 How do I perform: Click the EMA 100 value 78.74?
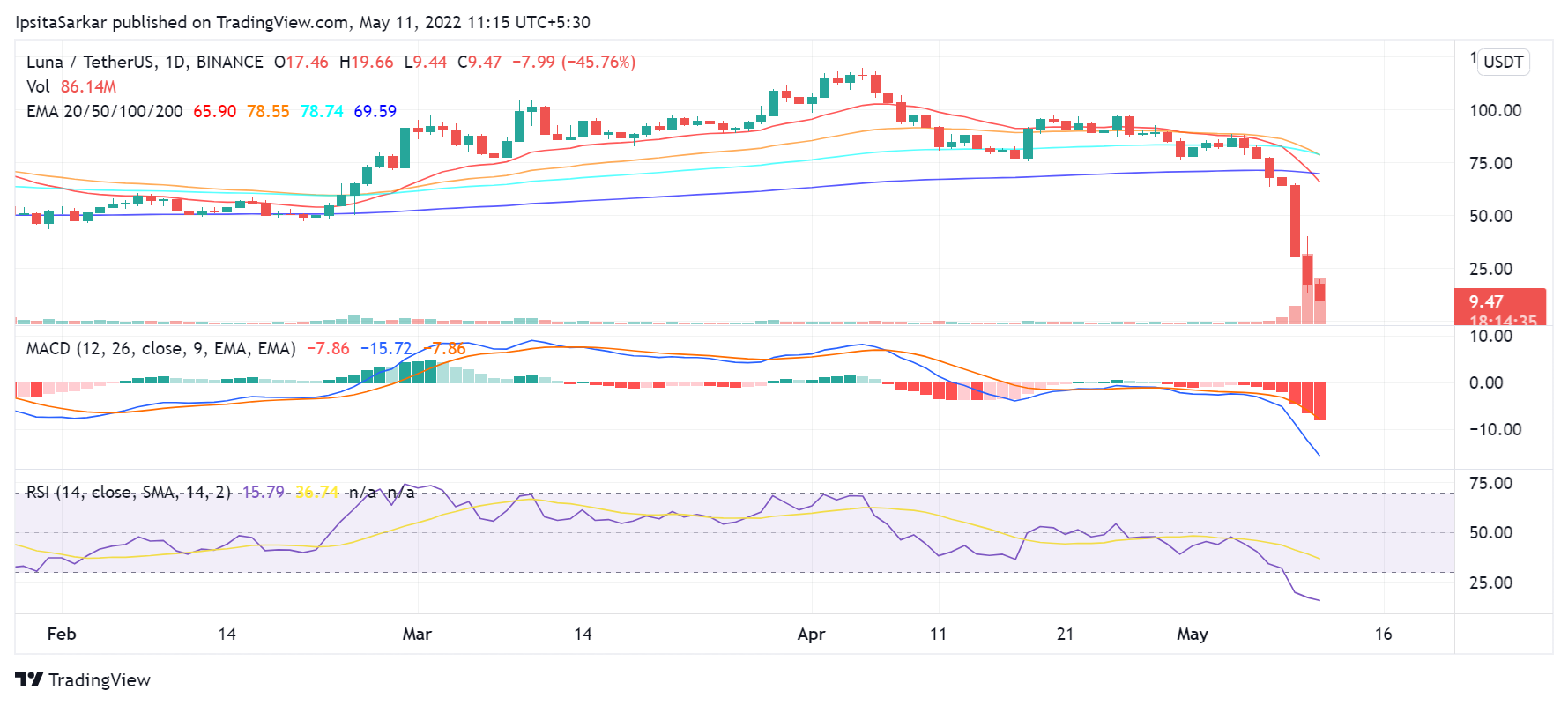point(322,111)
